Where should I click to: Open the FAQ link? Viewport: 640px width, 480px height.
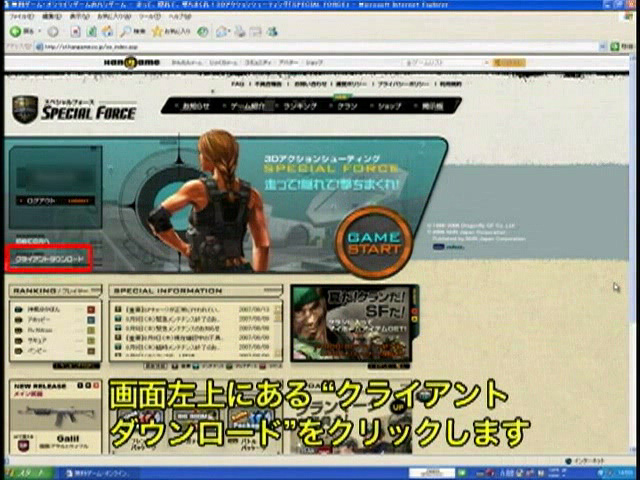pos(237,84)
